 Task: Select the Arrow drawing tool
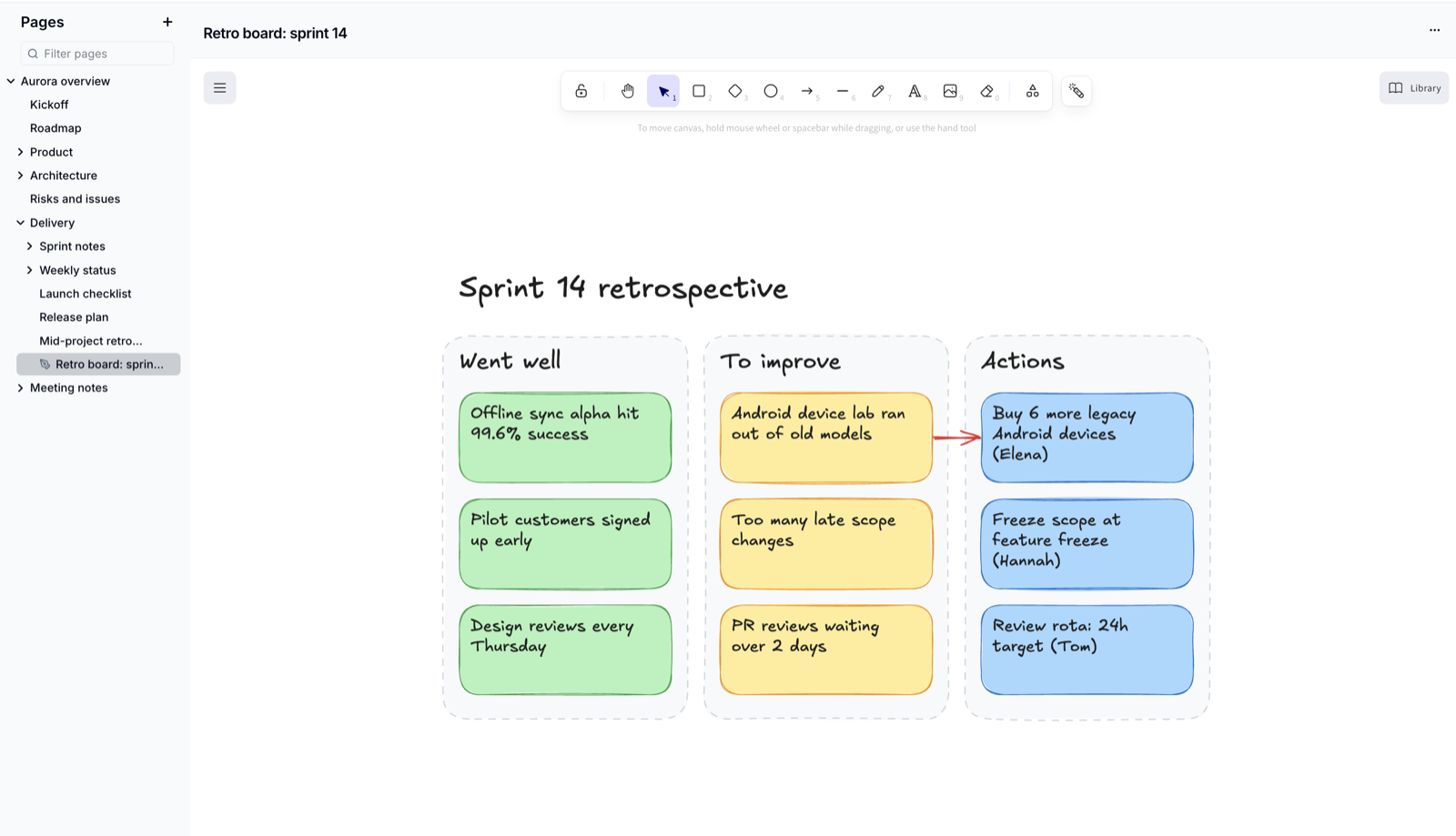[807, 91]
